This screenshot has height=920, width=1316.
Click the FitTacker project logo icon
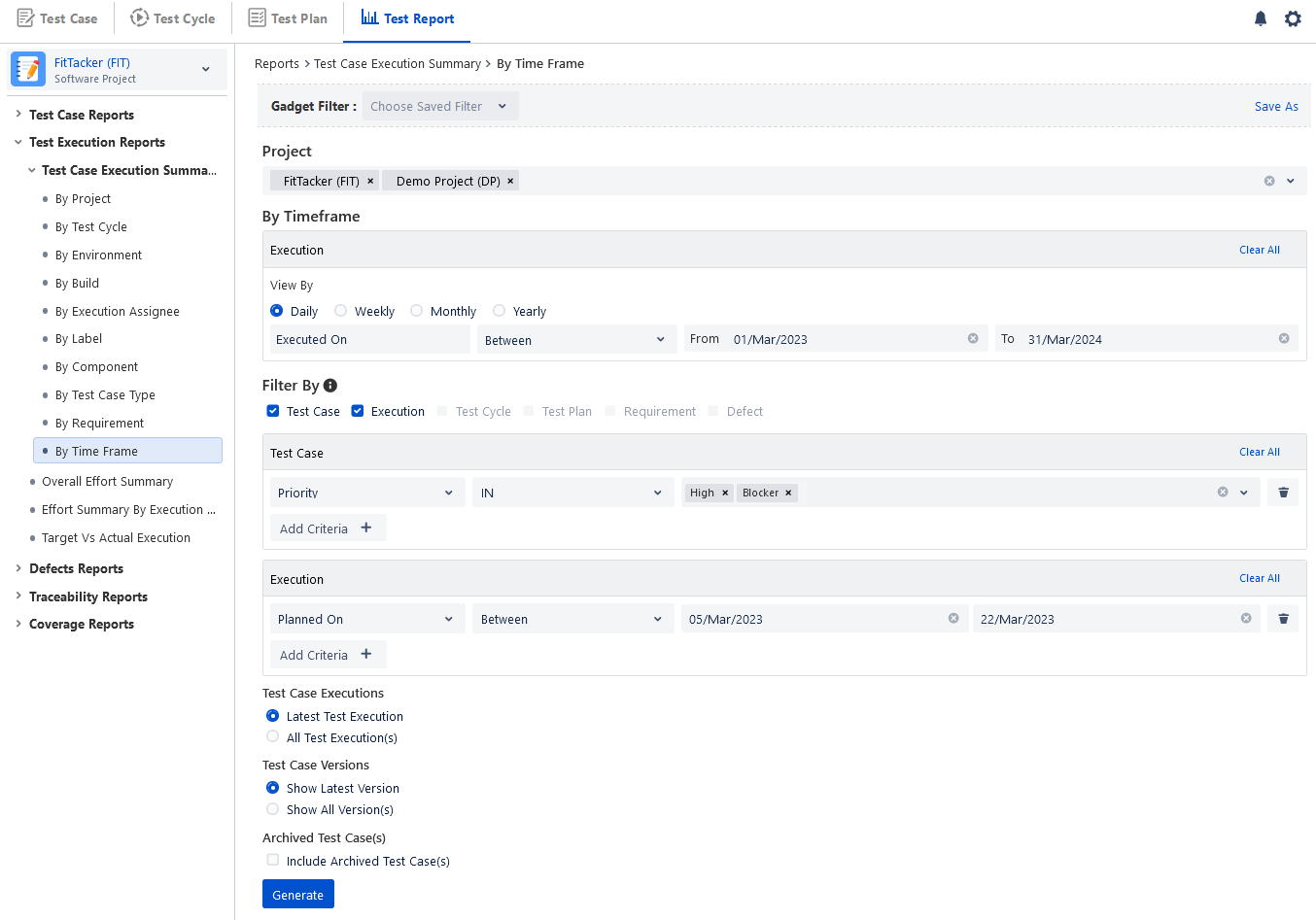28,69
